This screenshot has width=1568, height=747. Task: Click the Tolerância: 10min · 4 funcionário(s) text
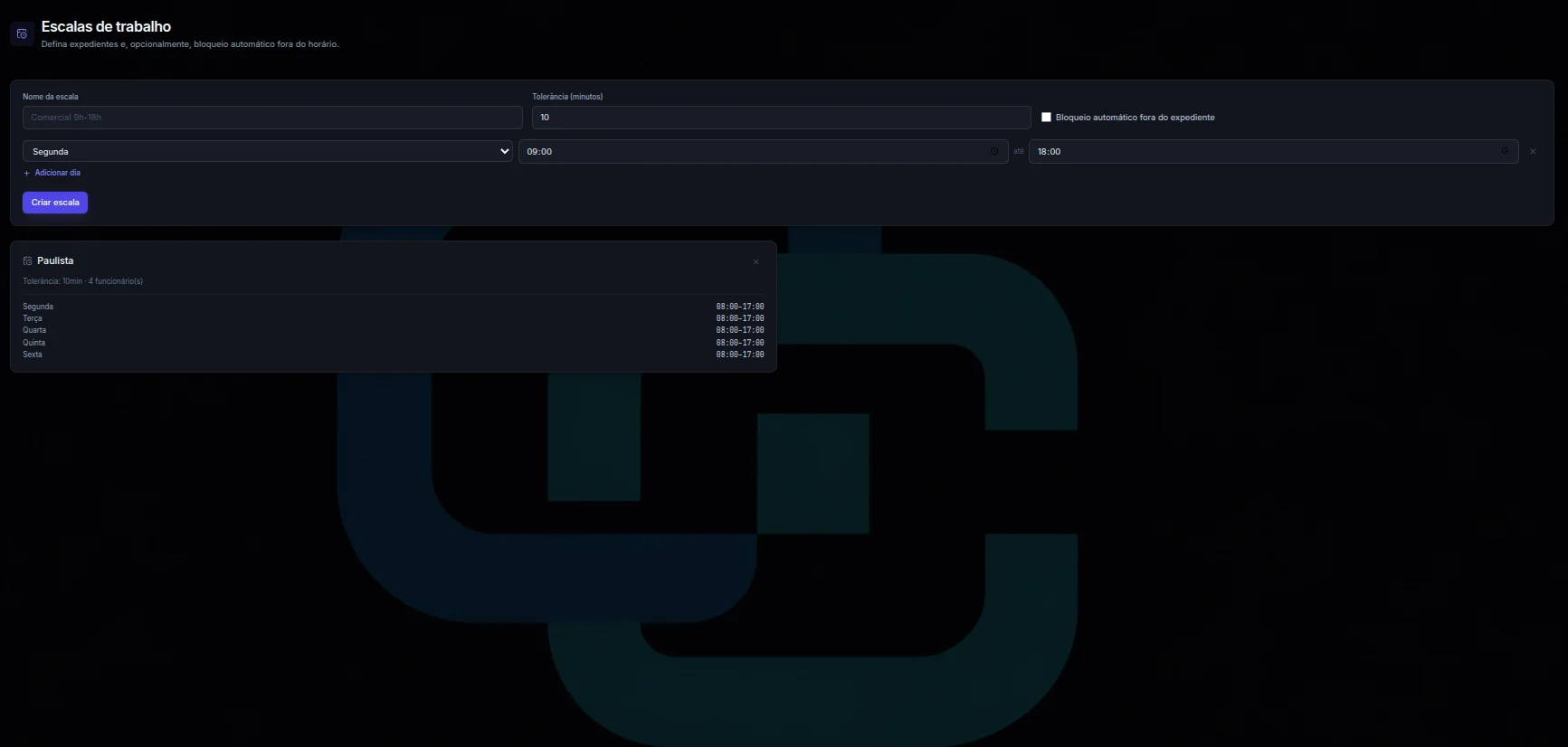click(82, 281)
